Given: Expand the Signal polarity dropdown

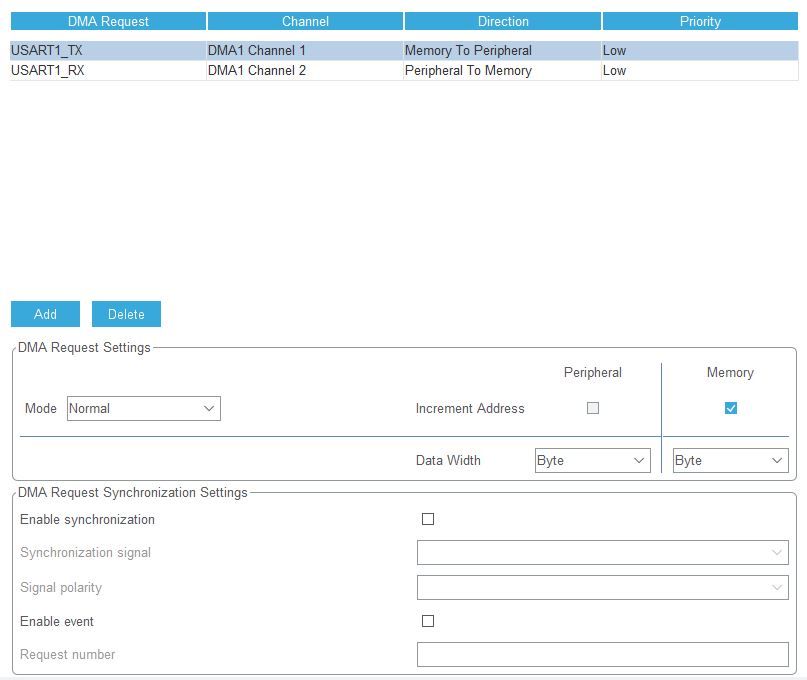Looking at the screenshot, I should pos(602,588).
